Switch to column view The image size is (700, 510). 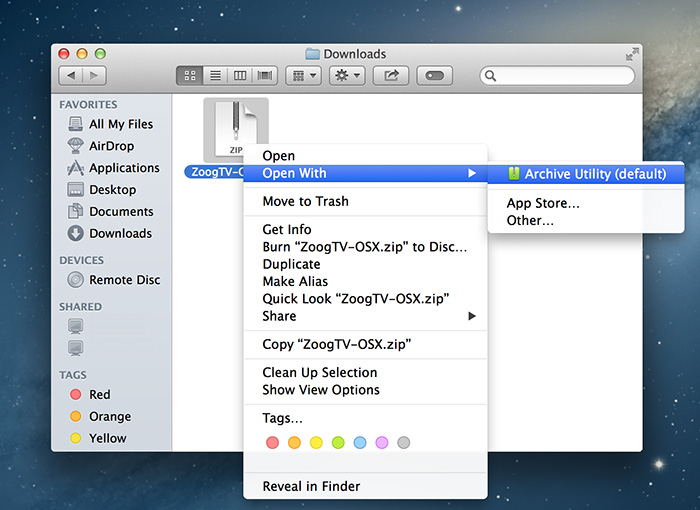coord(240,75)
